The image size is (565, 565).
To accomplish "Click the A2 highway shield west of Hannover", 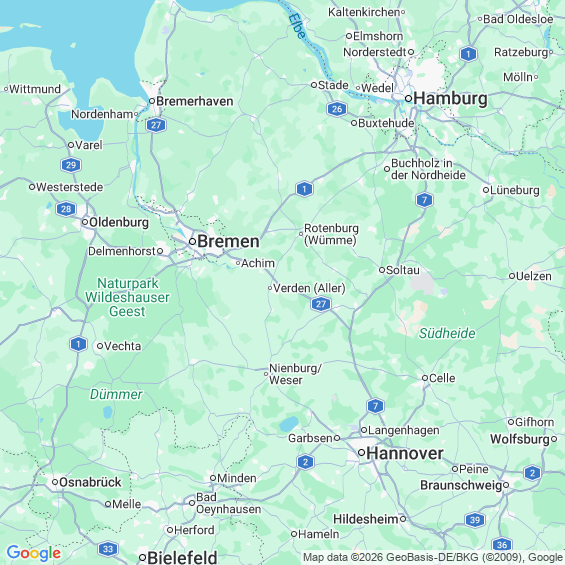I will pyautogui.click(x=306, y=462).
